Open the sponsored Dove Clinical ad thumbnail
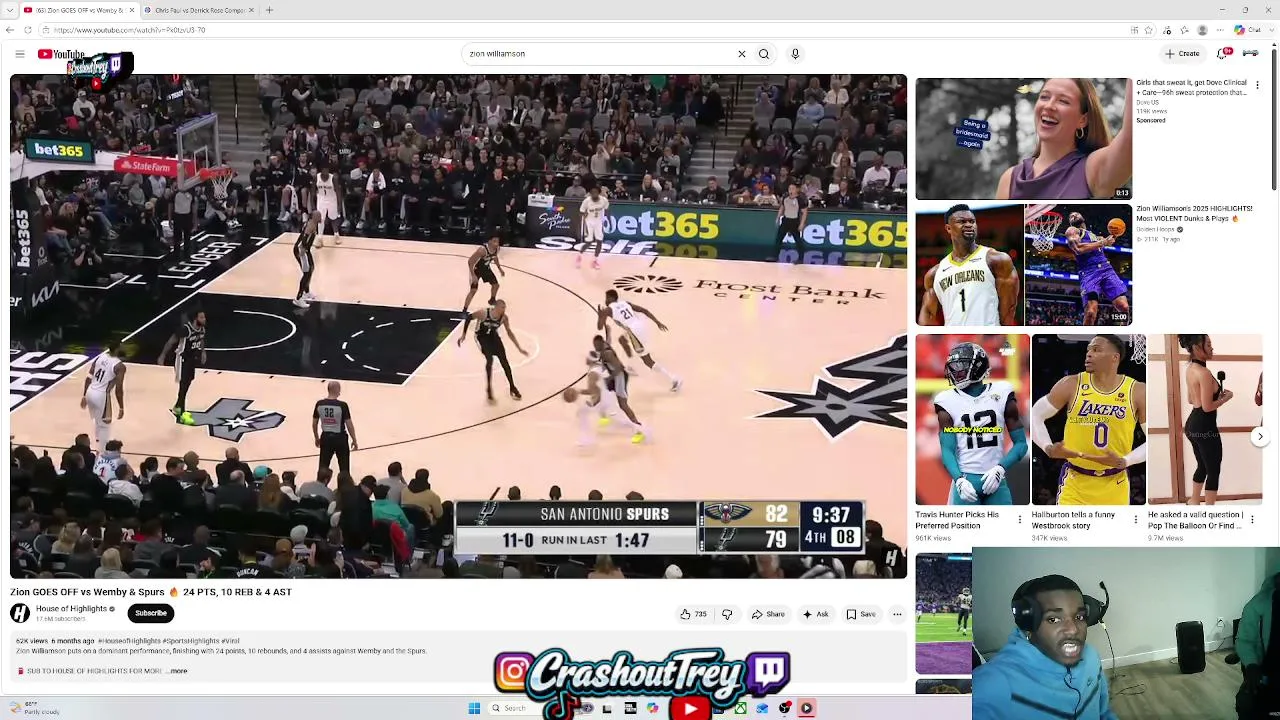This screenshot has width=1280, height=720. click(1023, 139)
